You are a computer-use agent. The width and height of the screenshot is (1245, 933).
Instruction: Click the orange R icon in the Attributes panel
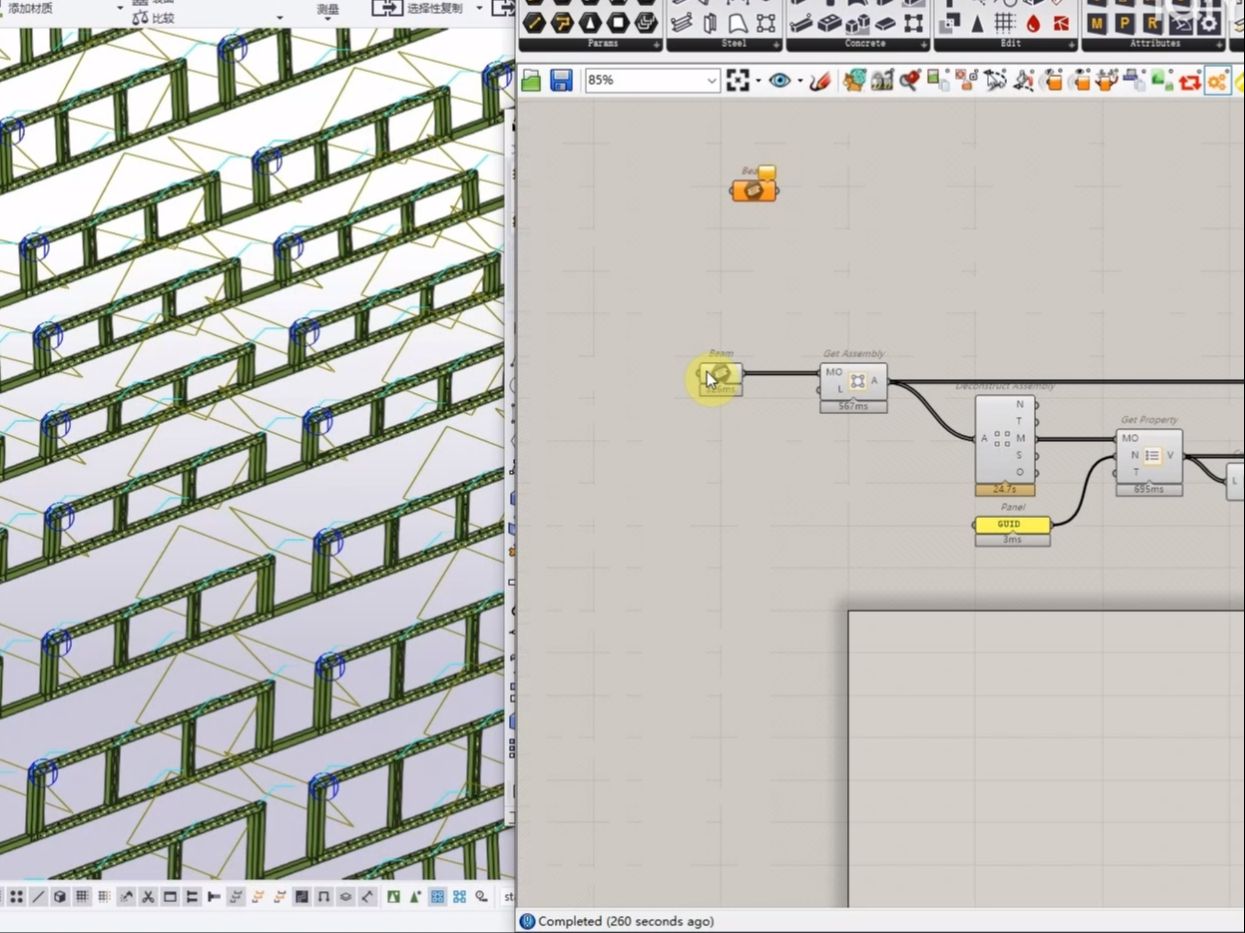coord(1153,23)
